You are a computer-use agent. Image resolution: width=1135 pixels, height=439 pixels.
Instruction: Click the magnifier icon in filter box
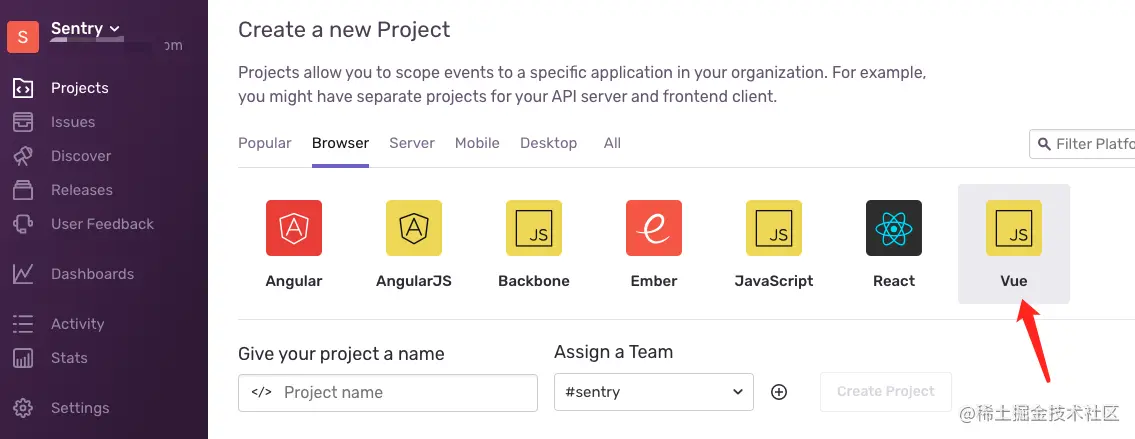point(1044,144)
